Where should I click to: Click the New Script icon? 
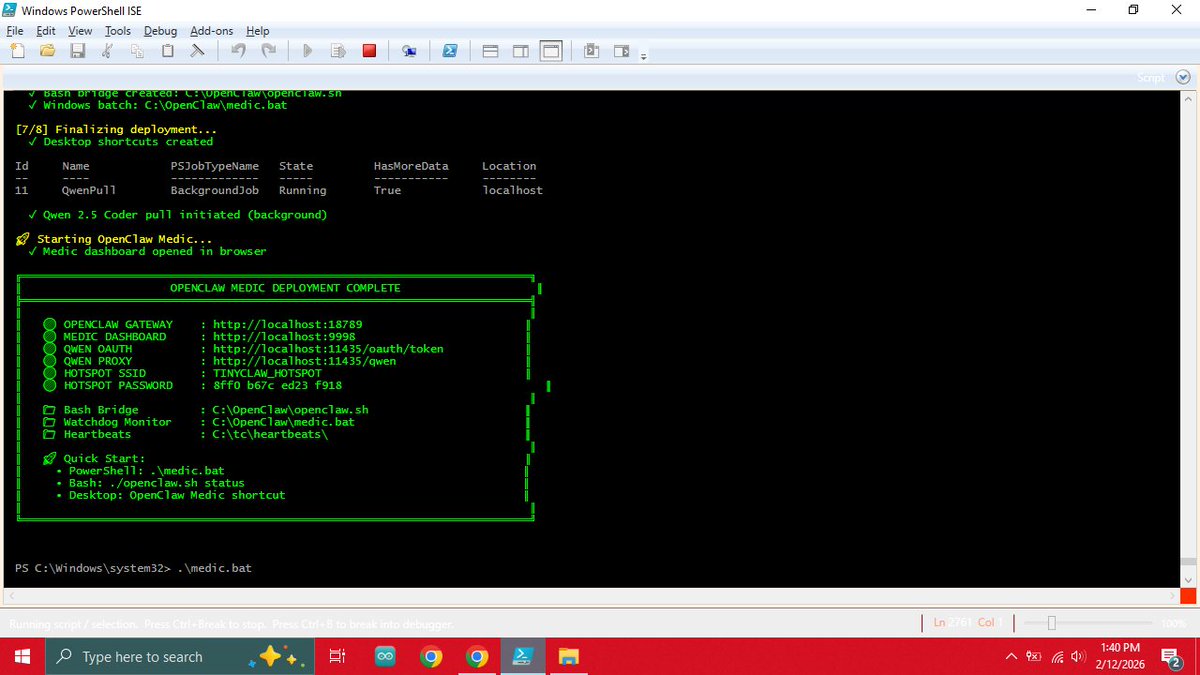pos(17,50)
